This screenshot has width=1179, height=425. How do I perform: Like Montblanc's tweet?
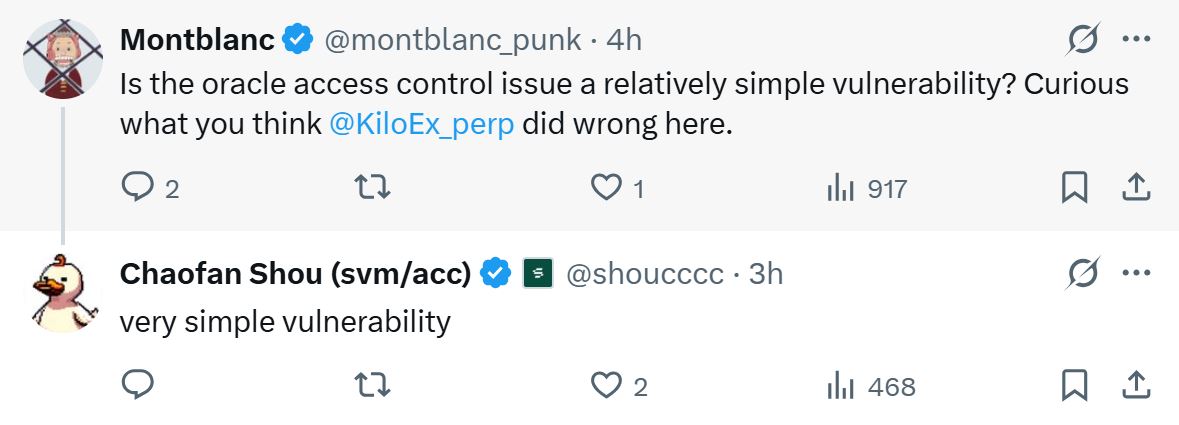coord(606,187)
